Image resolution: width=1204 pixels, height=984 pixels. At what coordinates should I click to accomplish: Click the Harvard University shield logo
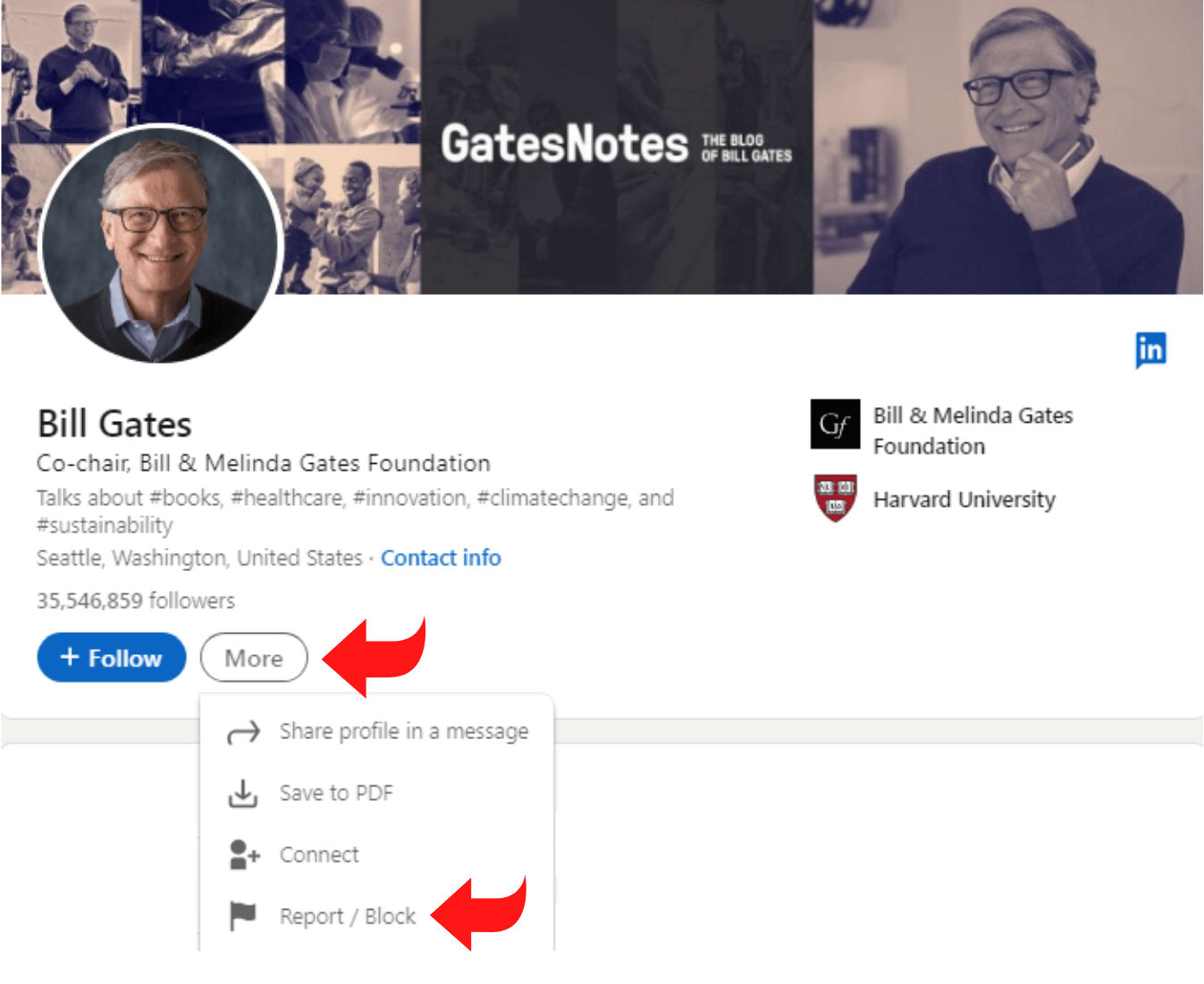835,499
